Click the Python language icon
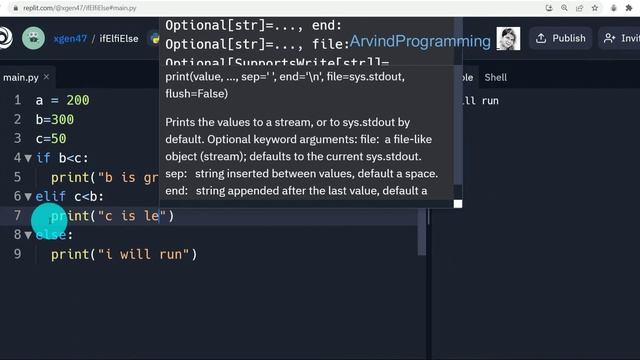This screenshot has width=640, height=360. click(x=155, y=38)
